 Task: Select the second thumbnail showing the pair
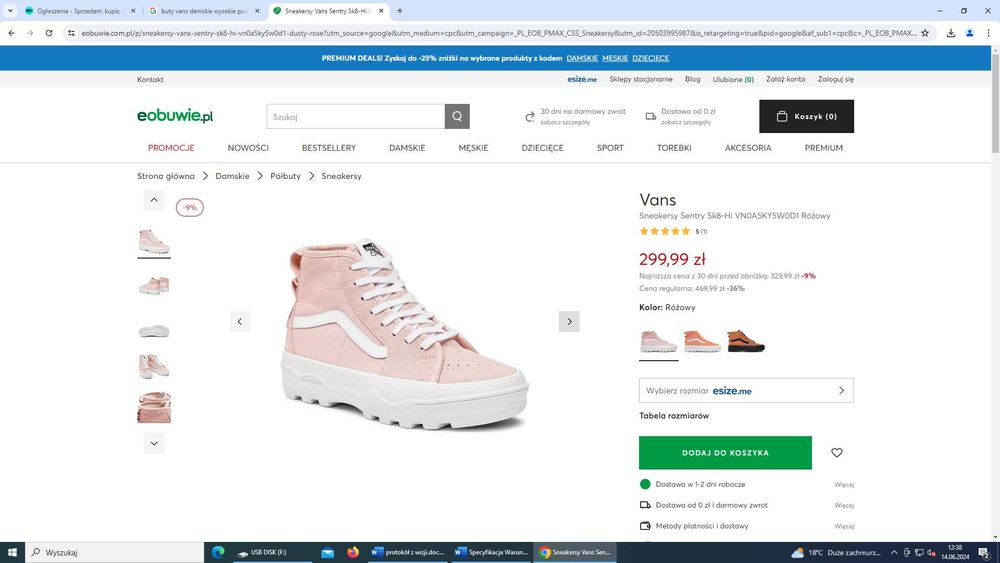click(154, 284)
